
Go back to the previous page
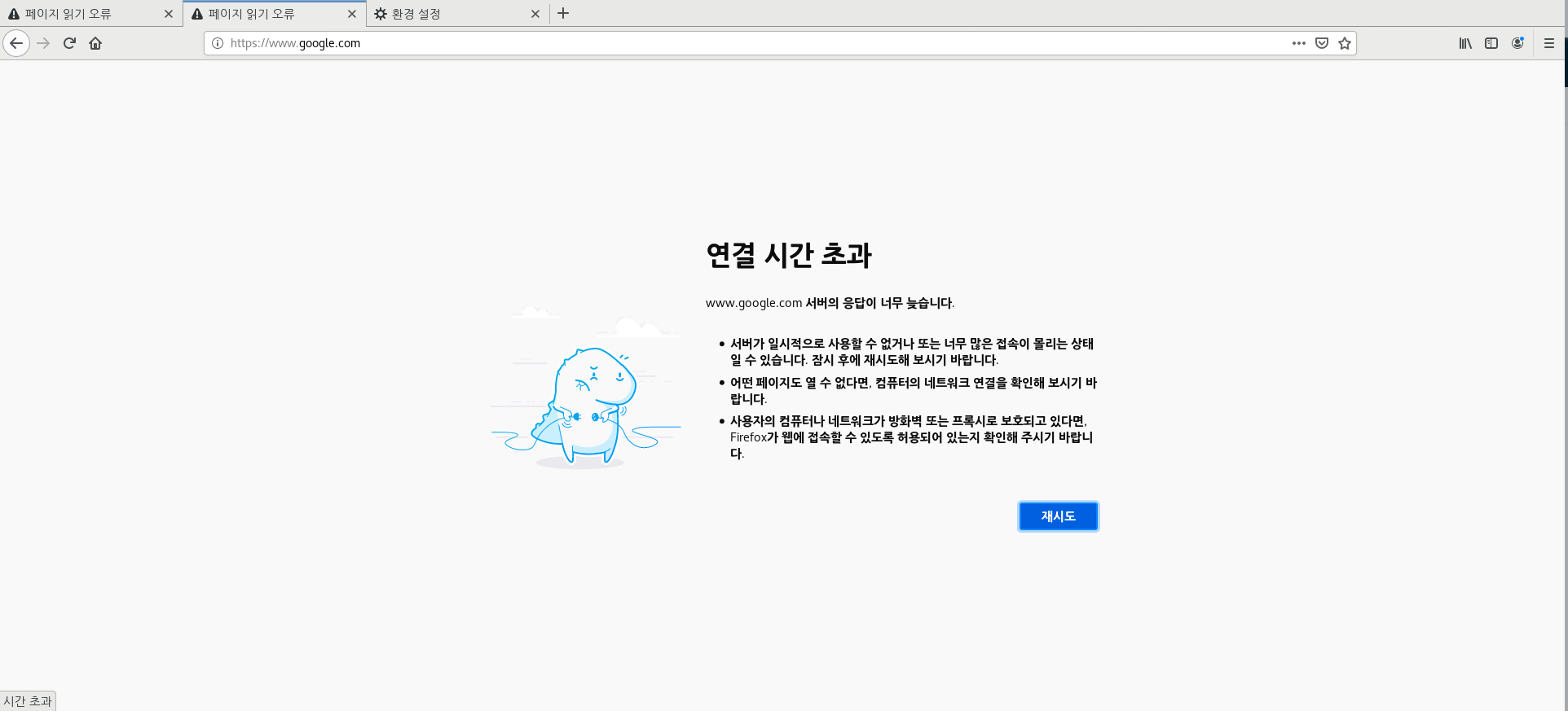tap(16, 43)
